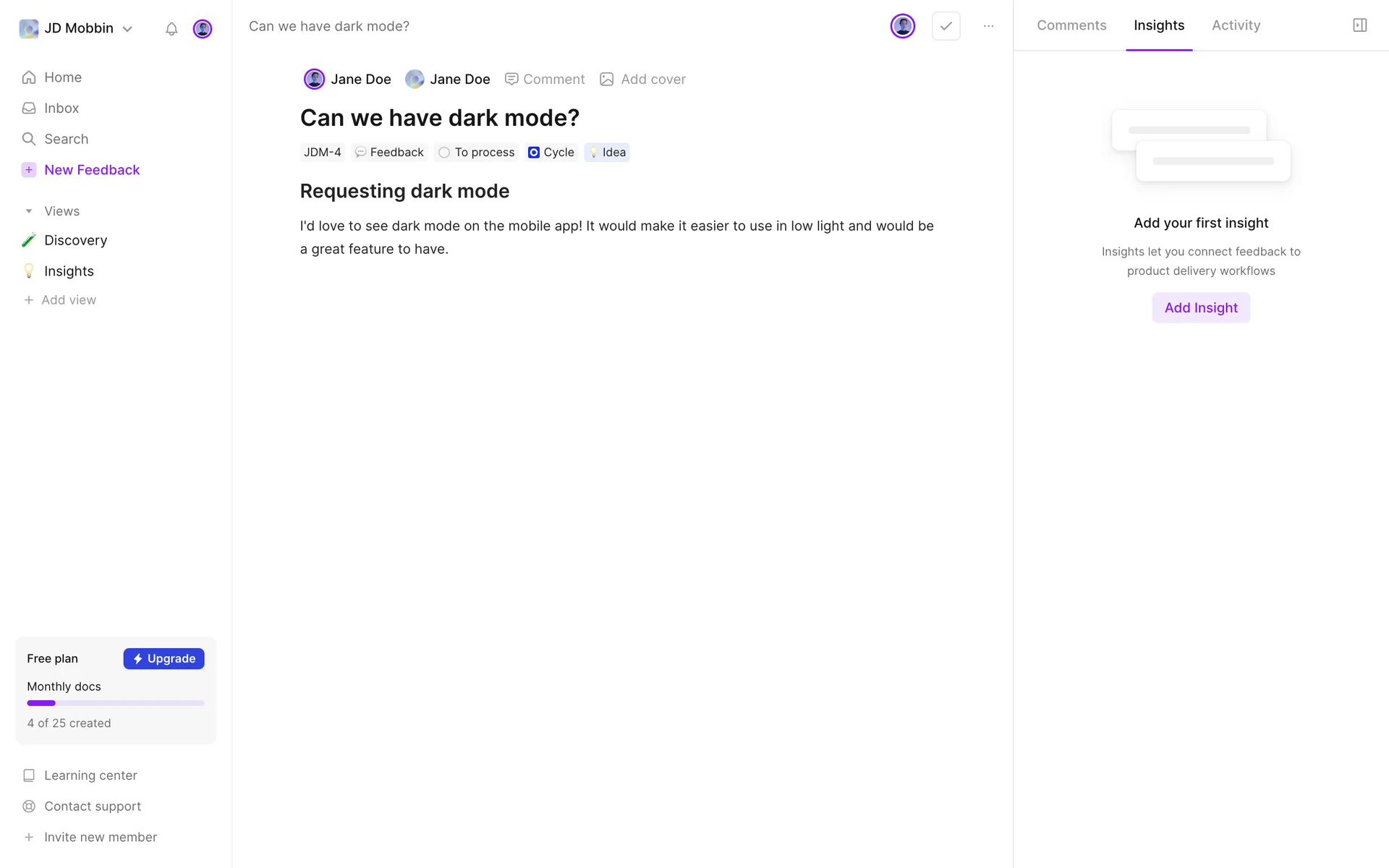Mark feedback as processed with checkmark

pos(946,26)
